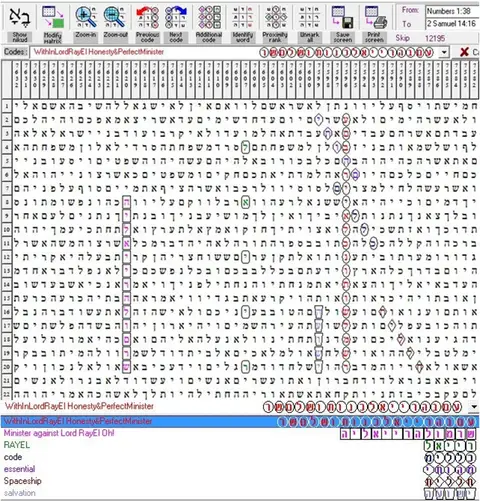This screenshot has width=480, height=501.
Task: Go to the Previous code
Action: (147, 17)
